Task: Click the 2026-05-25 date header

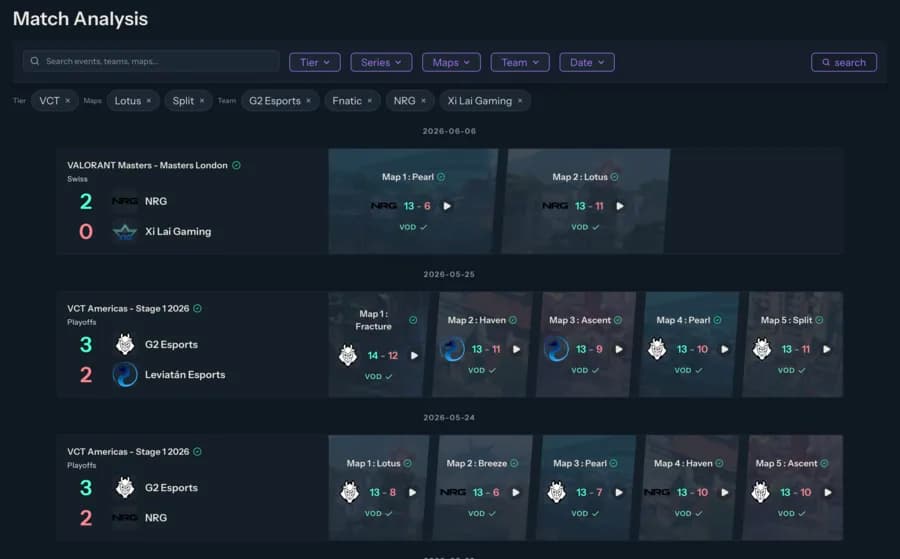Action: click(449, 275)
